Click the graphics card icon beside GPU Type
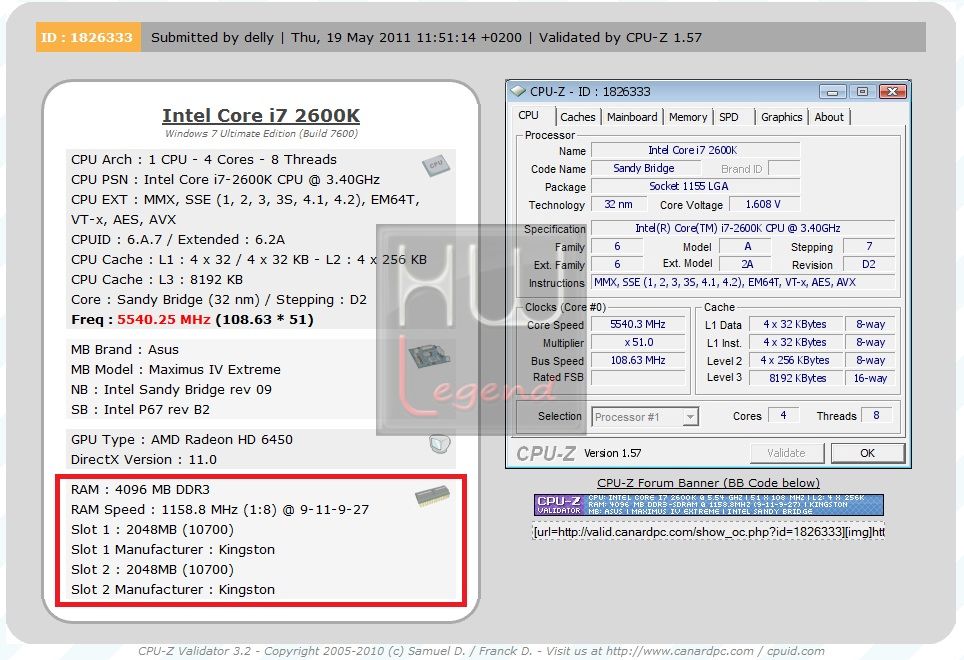The image size is (964, 660). point(440,442)
